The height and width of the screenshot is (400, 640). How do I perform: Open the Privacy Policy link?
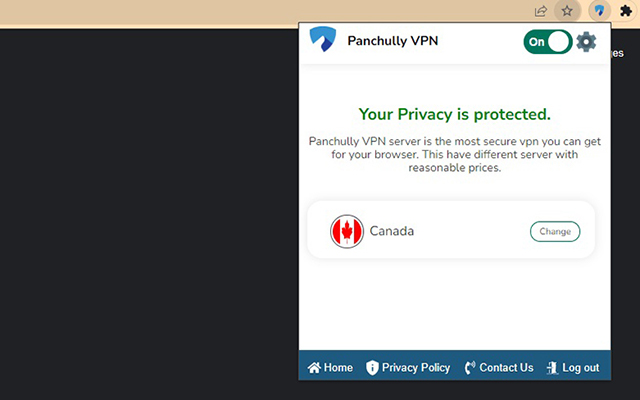pos(416,368)
